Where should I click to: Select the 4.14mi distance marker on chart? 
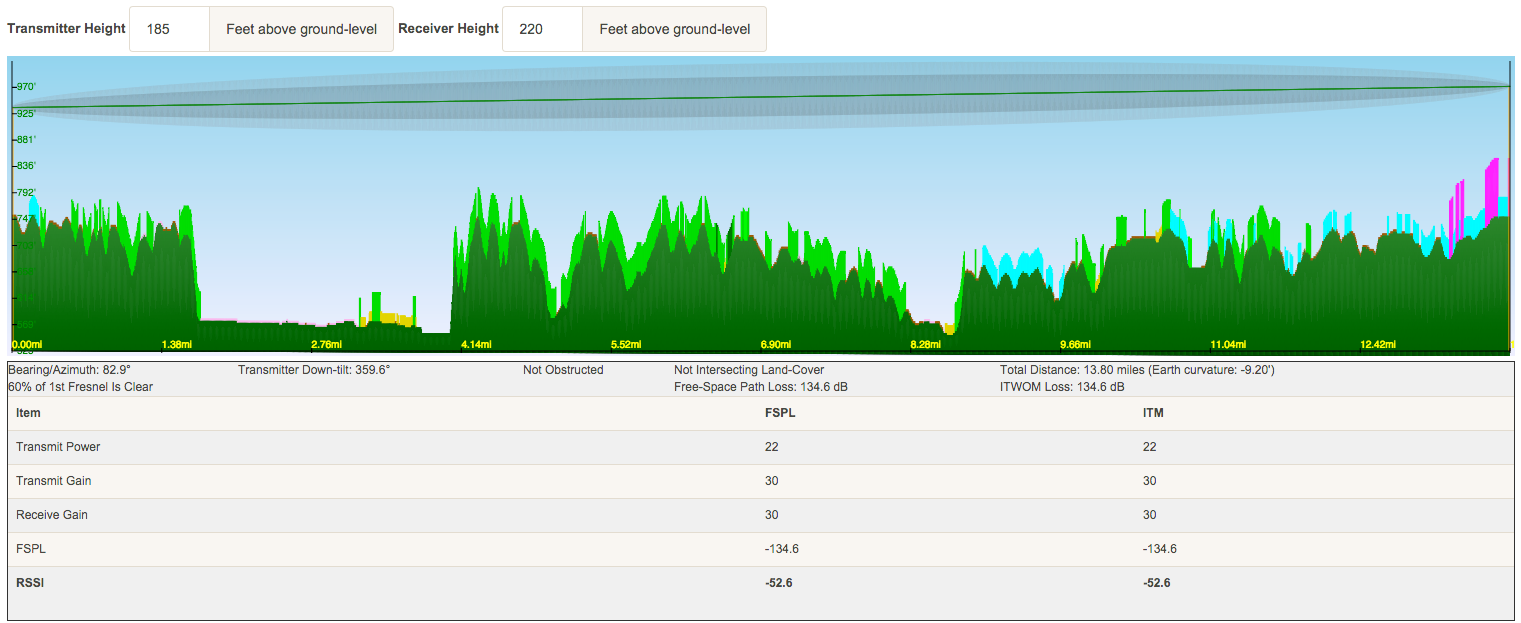click(x=476, y=344)
